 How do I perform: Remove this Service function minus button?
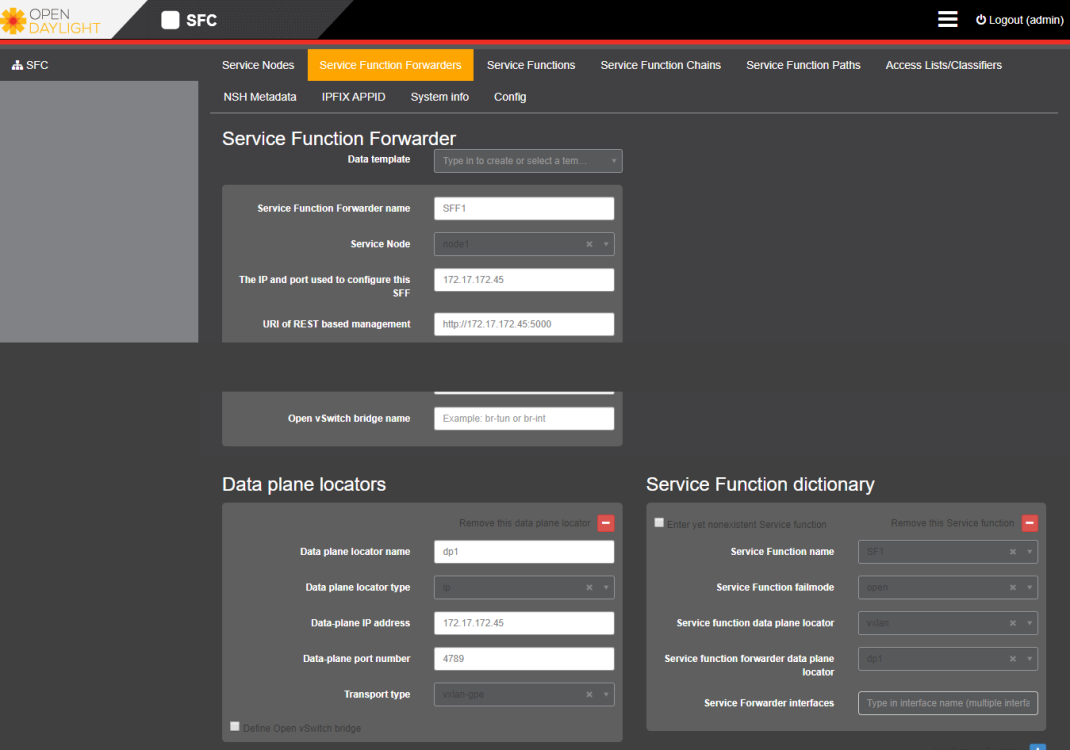pyautogui.click(x=1030, y=523)
